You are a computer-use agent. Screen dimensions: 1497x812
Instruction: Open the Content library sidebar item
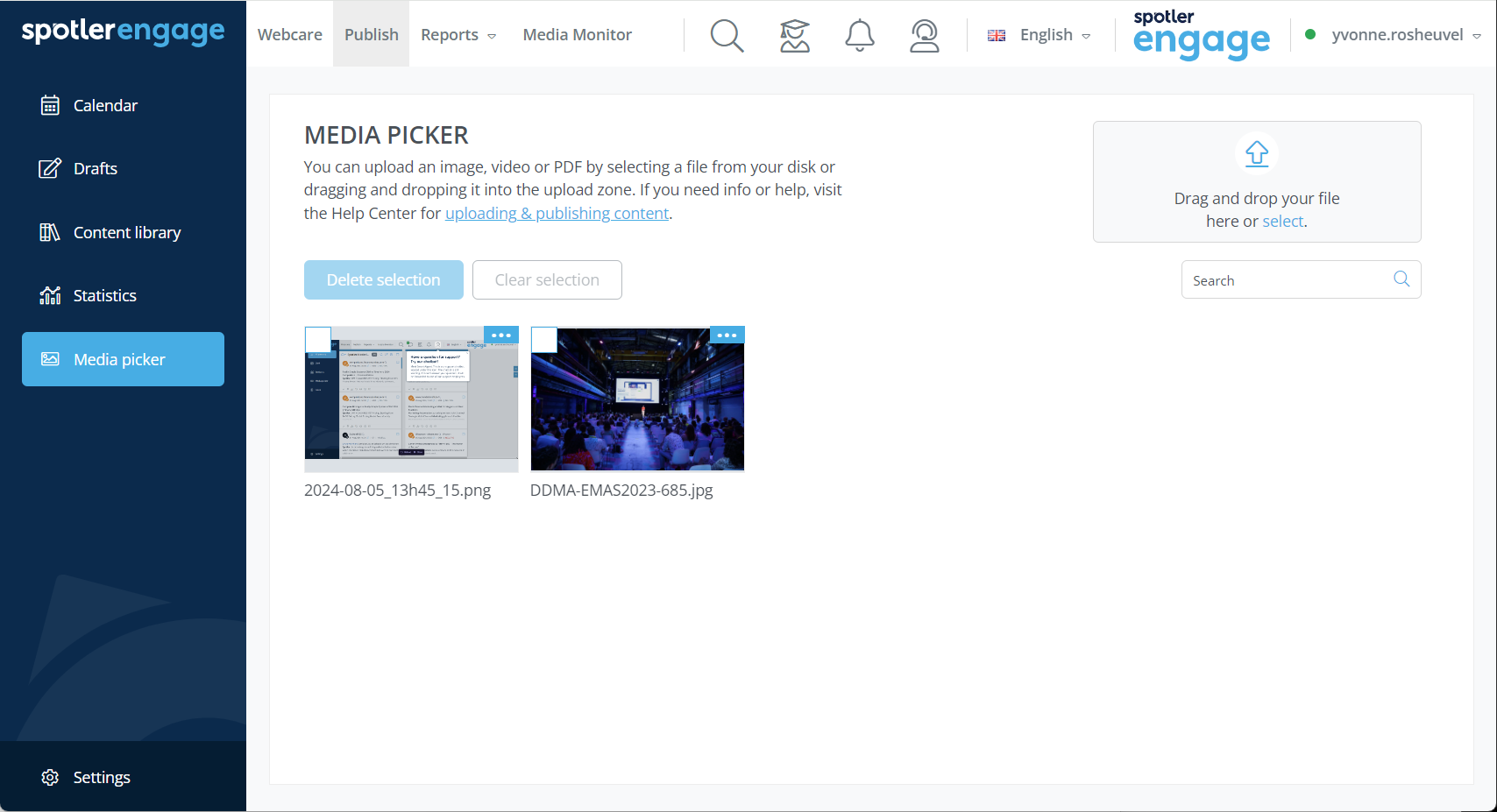[x=123, y=232]
